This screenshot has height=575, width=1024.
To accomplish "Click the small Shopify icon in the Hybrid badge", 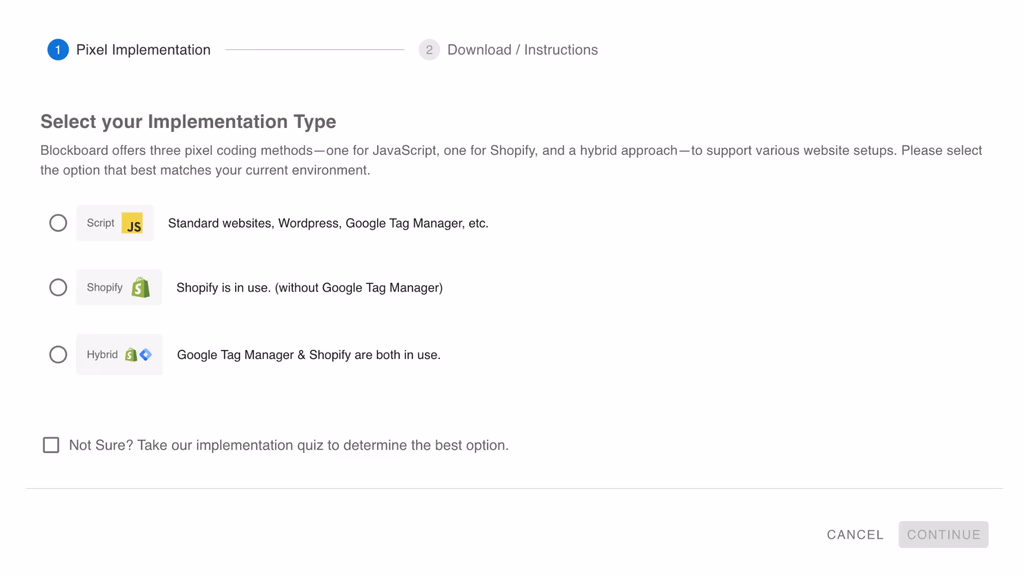I will pyautogui.click(x=131, y=355).
